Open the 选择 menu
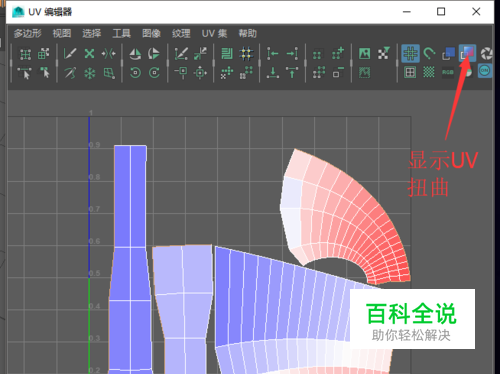Screen dimensions: 500x374 (92, 33)
